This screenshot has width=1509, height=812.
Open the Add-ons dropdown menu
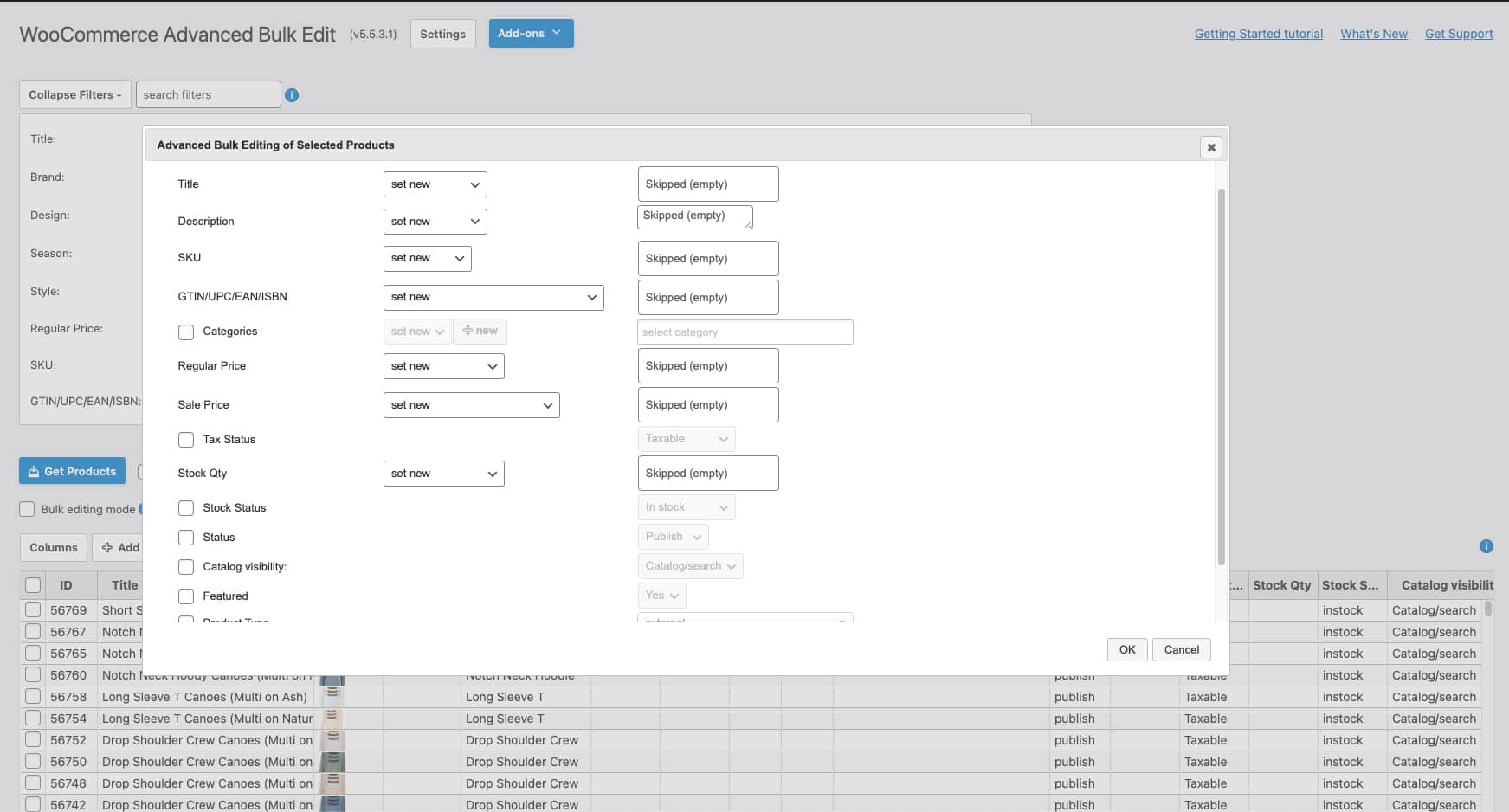[x=531, y=33]
